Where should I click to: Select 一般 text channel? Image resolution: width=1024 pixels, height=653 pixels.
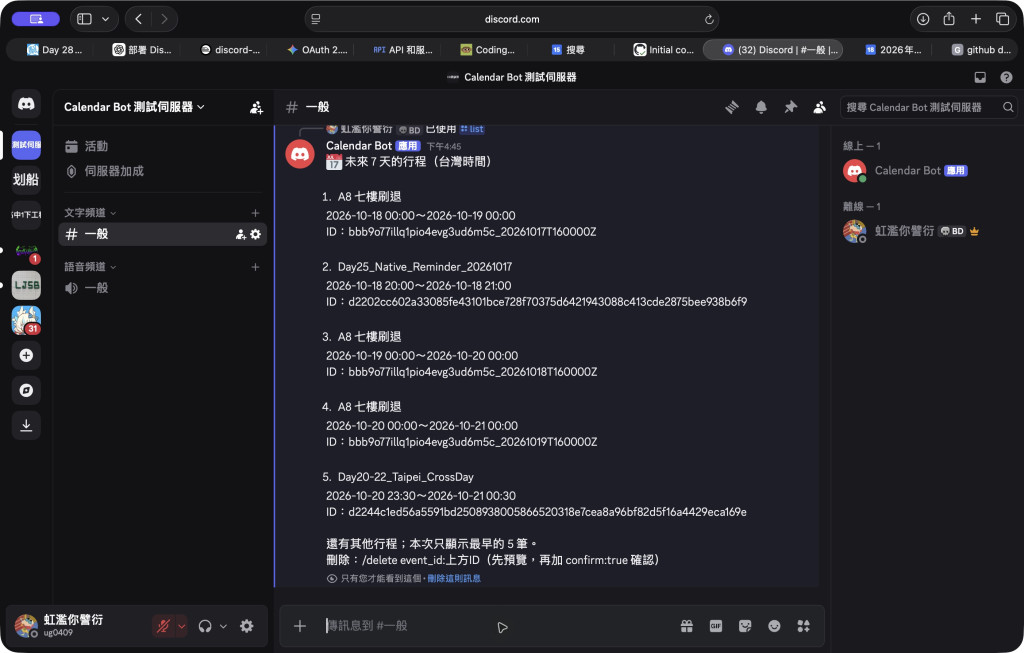tap(163, 234)
